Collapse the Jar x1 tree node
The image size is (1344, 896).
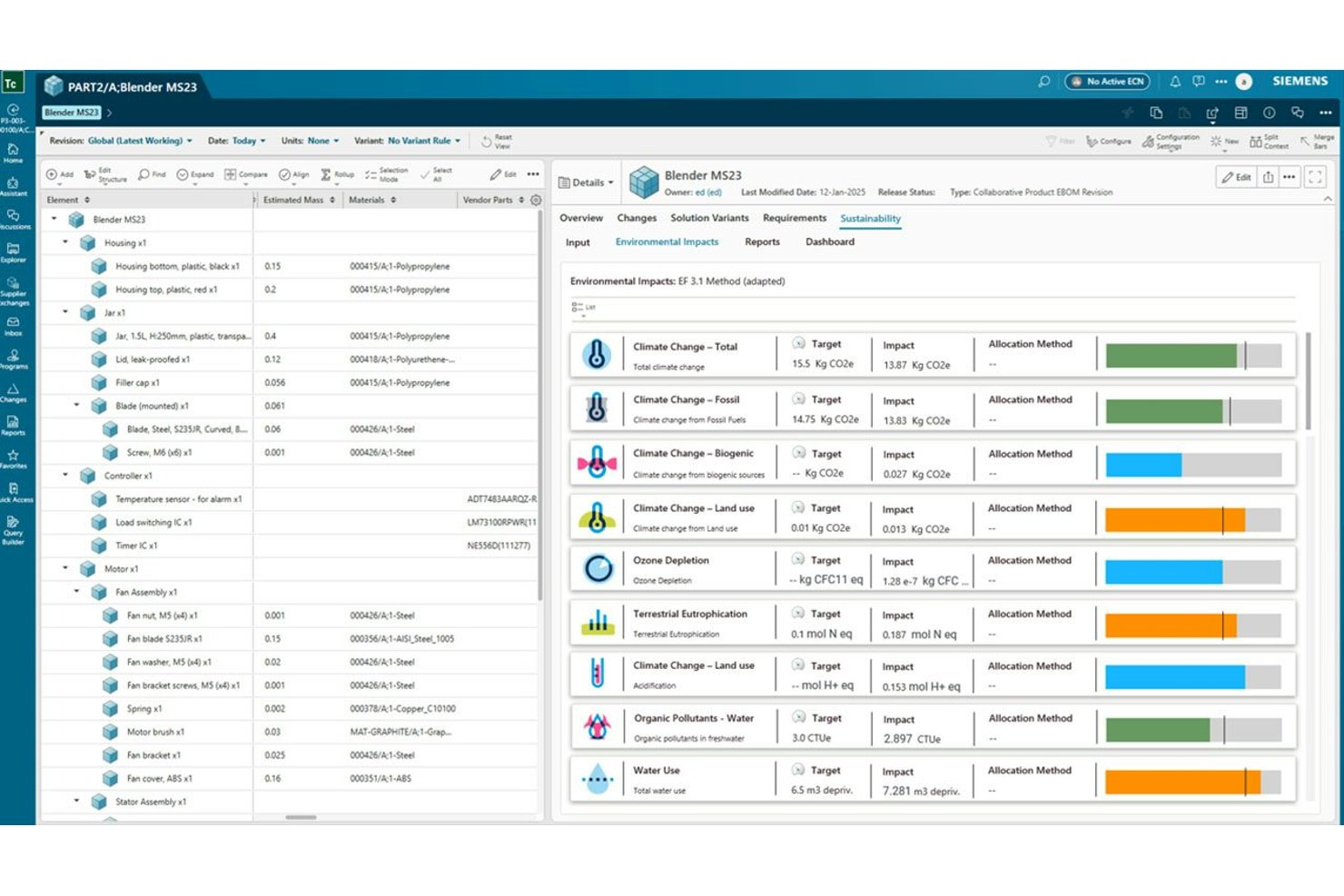click(x=65, y=312)
